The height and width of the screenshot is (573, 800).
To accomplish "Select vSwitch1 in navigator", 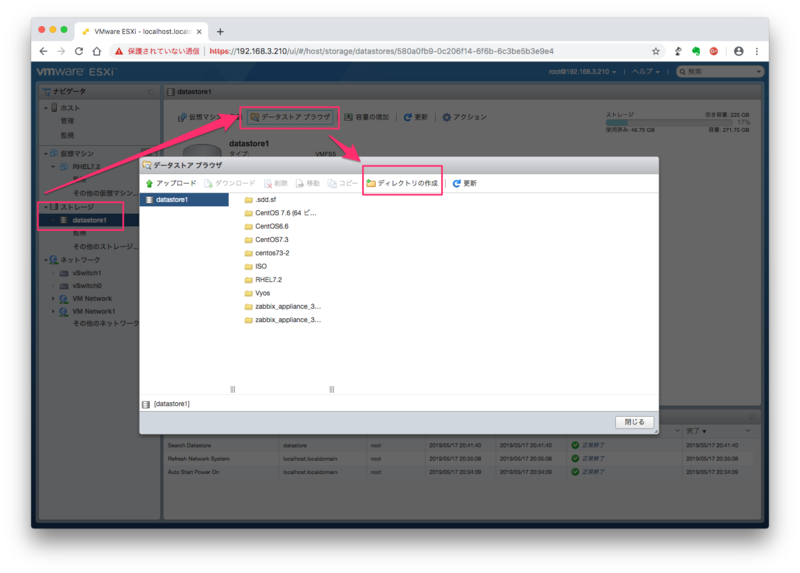I will [x=81, y=273].
